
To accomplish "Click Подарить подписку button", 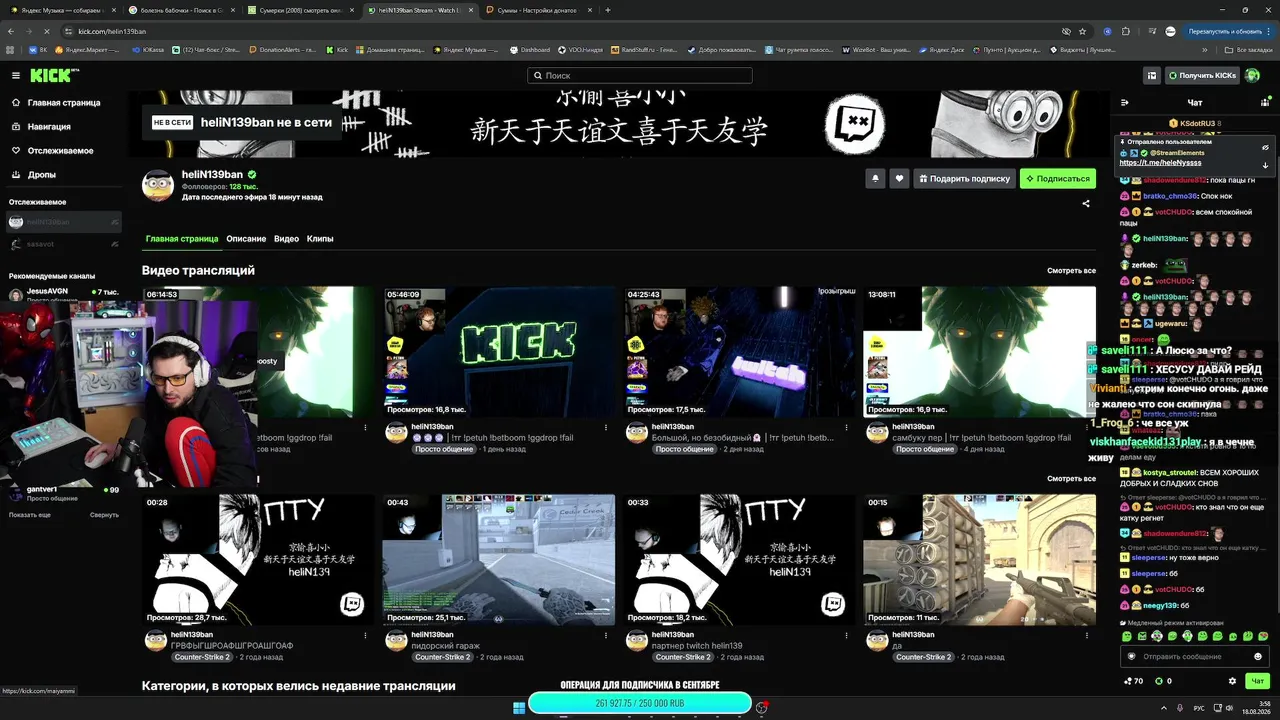I will (x=964, y=179).
